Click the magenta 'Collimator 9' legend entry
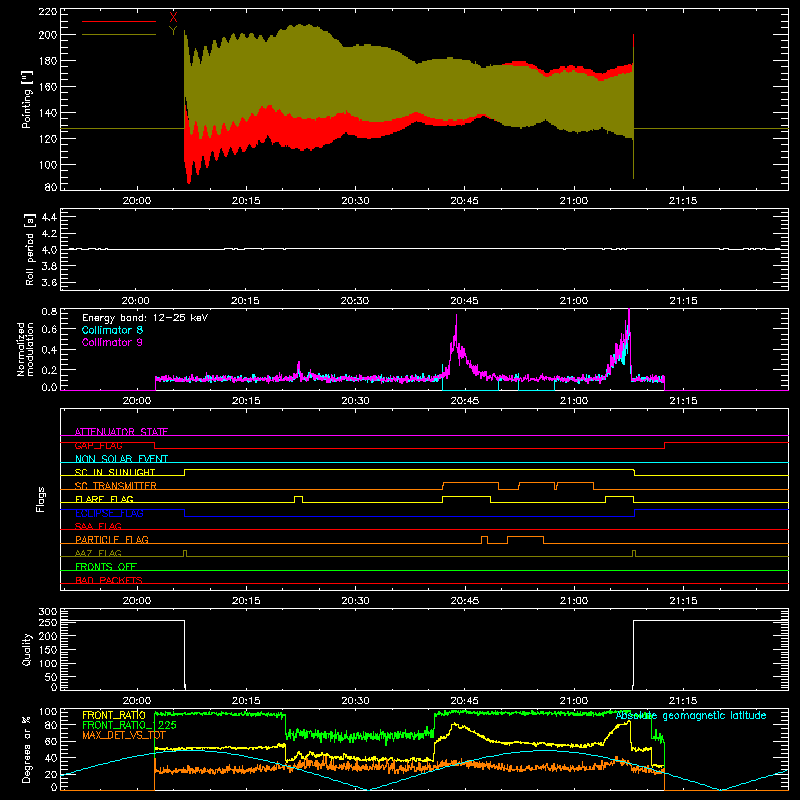 click(112, 342)
